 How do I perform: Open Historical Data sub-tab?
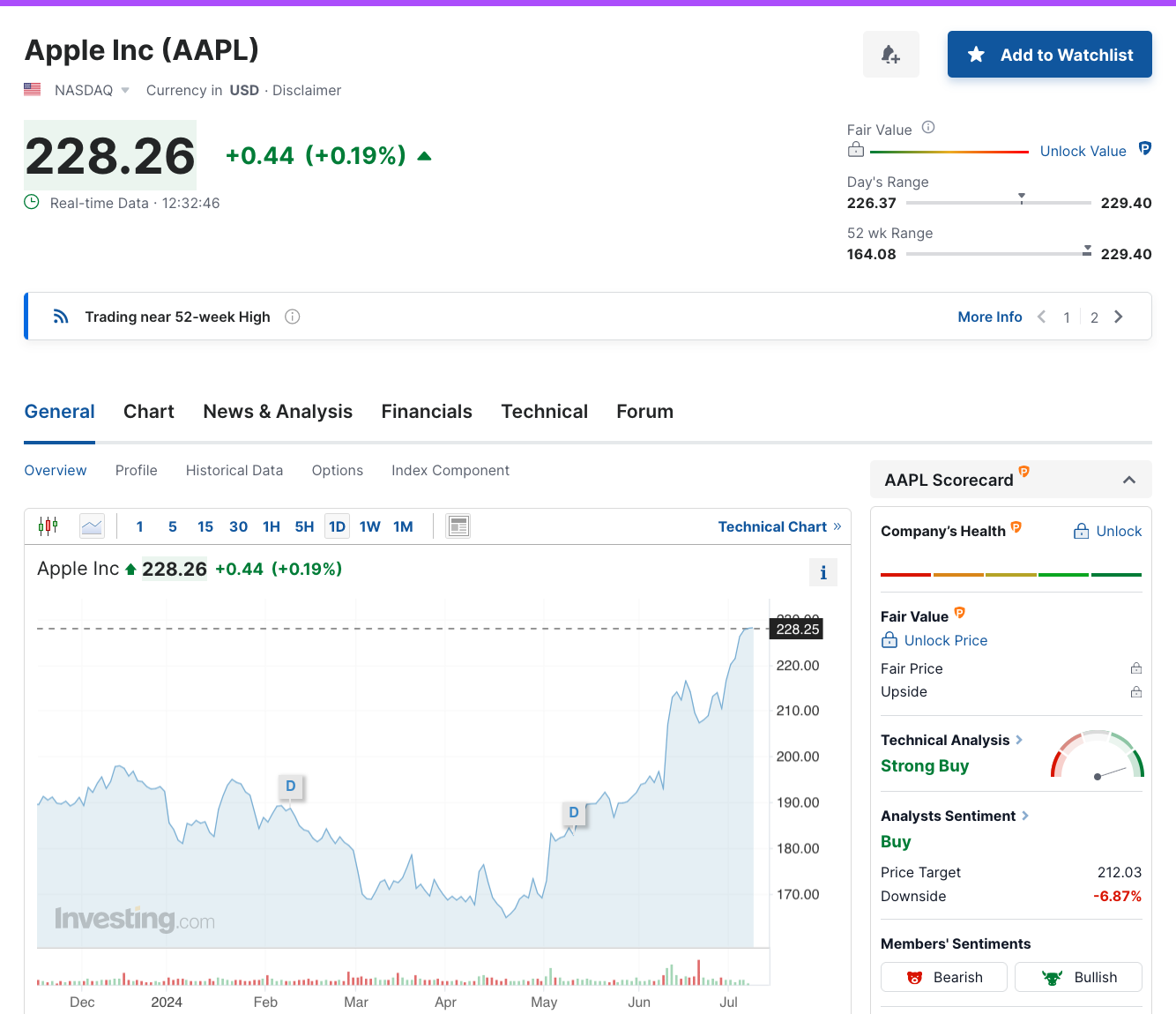tap(234, 471)
